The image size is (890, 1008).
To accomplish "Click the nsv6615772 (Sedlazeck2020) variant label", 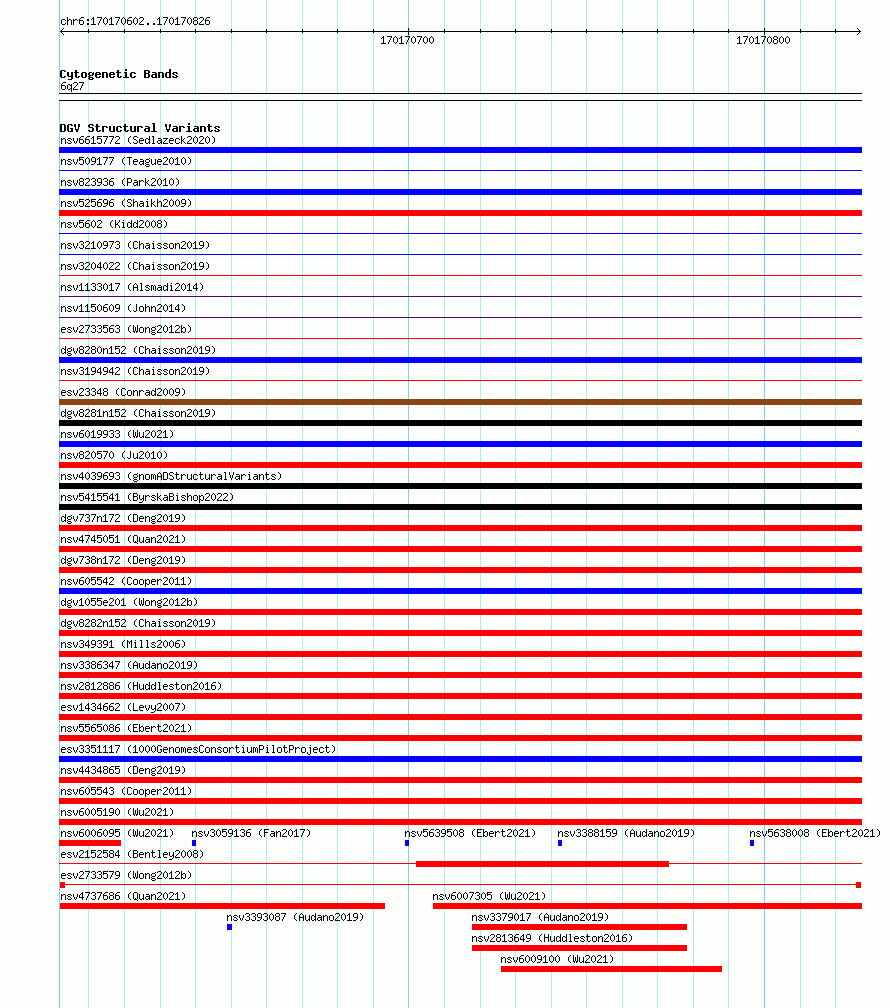I will 138,140.
